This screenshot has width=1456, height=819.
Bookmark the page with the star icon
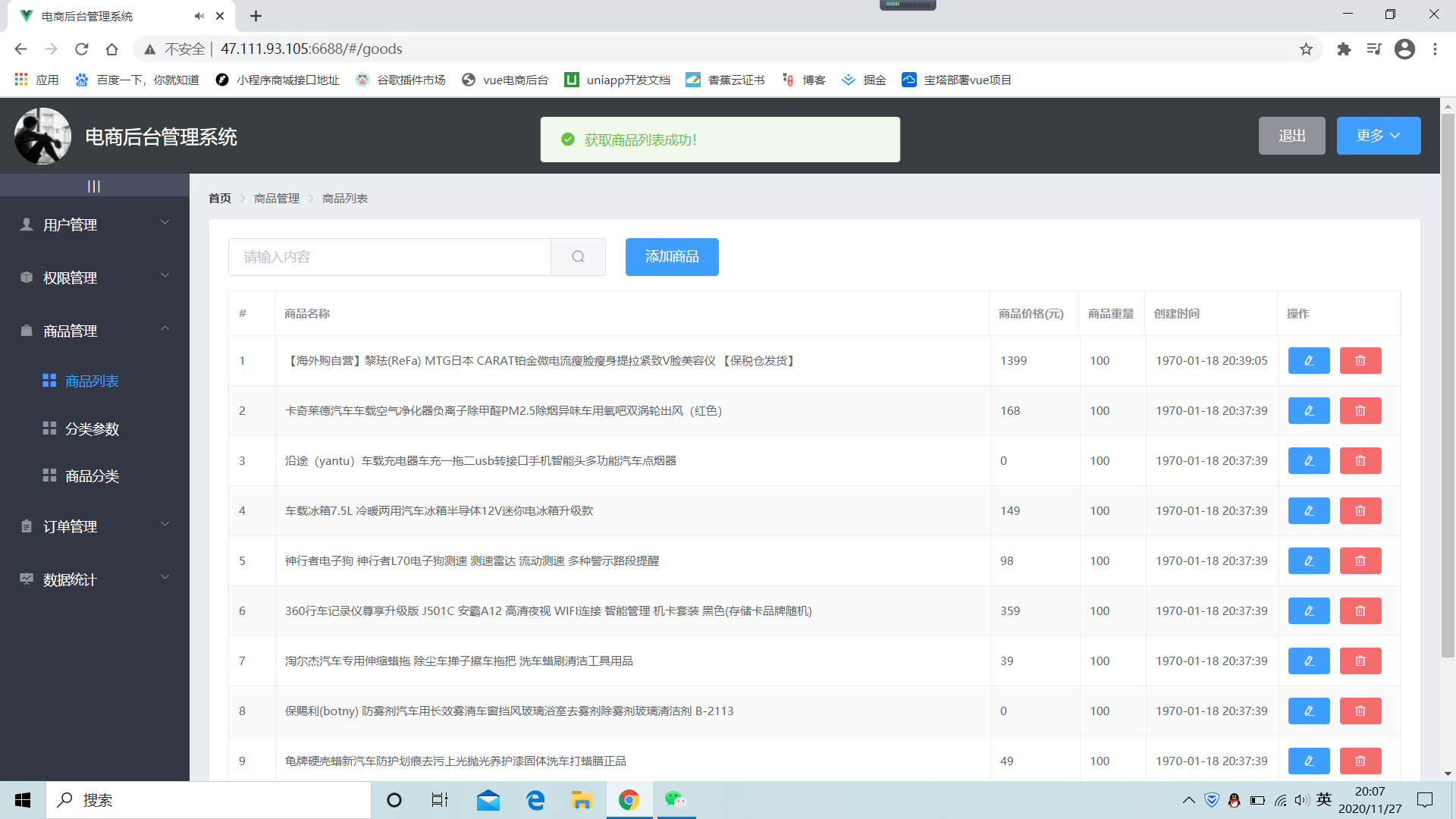(x=1306, y=49)
